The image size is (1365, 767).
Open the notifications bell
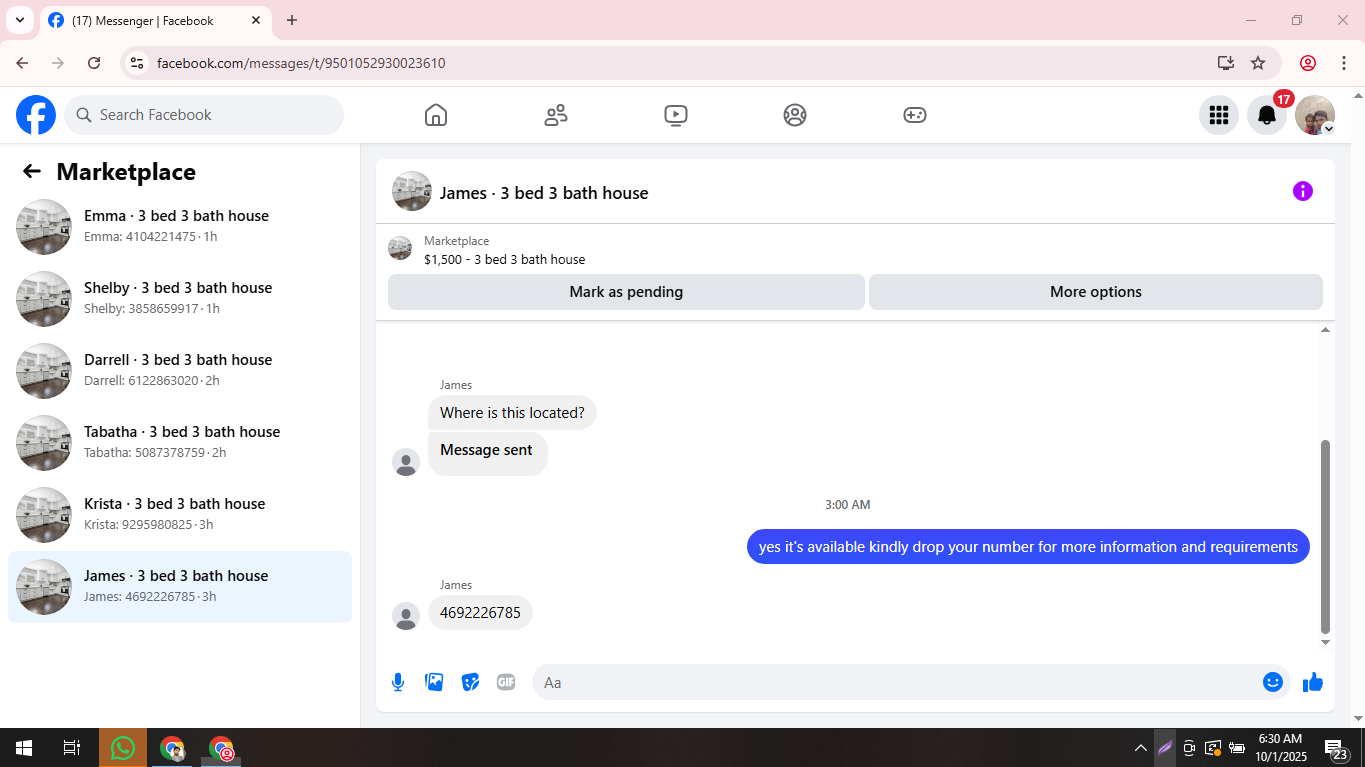(1267, 115)
